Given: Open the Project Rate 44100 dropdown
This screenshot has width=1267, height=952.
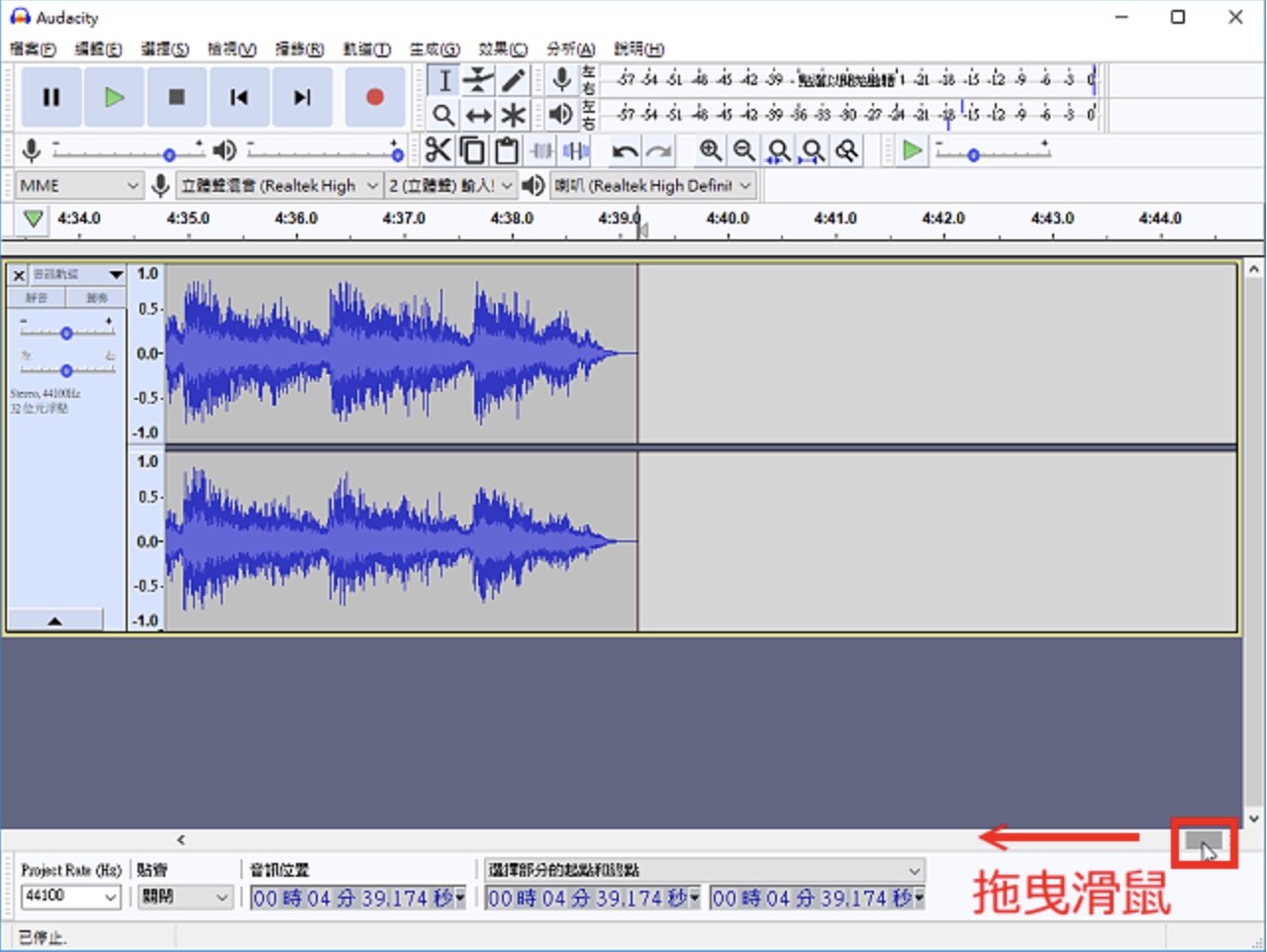Looking at the screenshot, I should (70, 897).
